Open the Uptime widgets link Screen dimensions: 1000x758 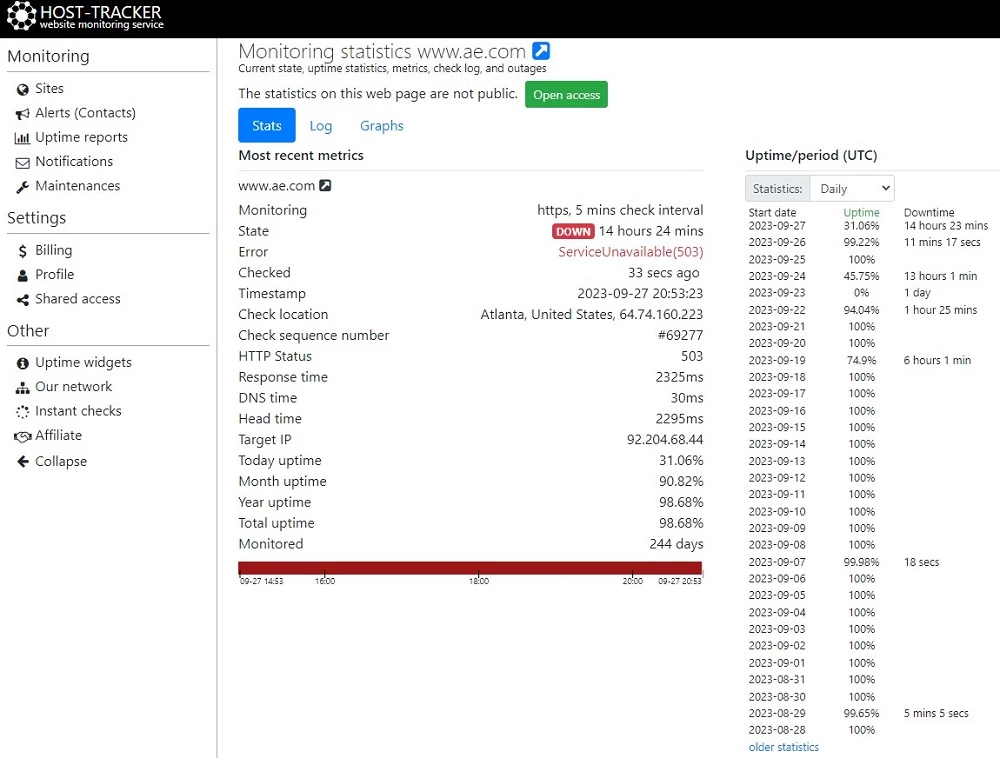pos(84,362)
